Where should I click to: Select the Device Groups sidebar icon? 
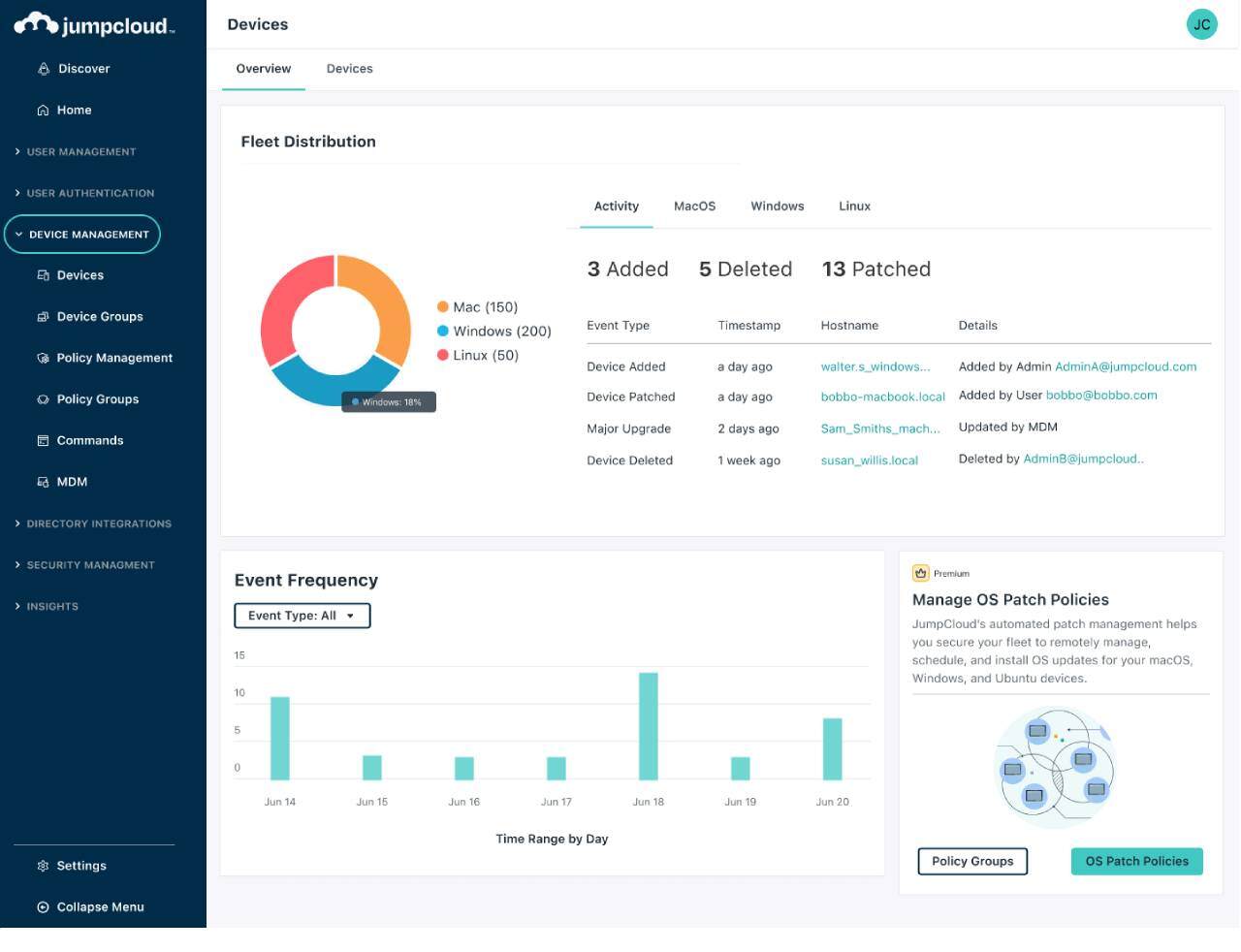coord(43,316)
